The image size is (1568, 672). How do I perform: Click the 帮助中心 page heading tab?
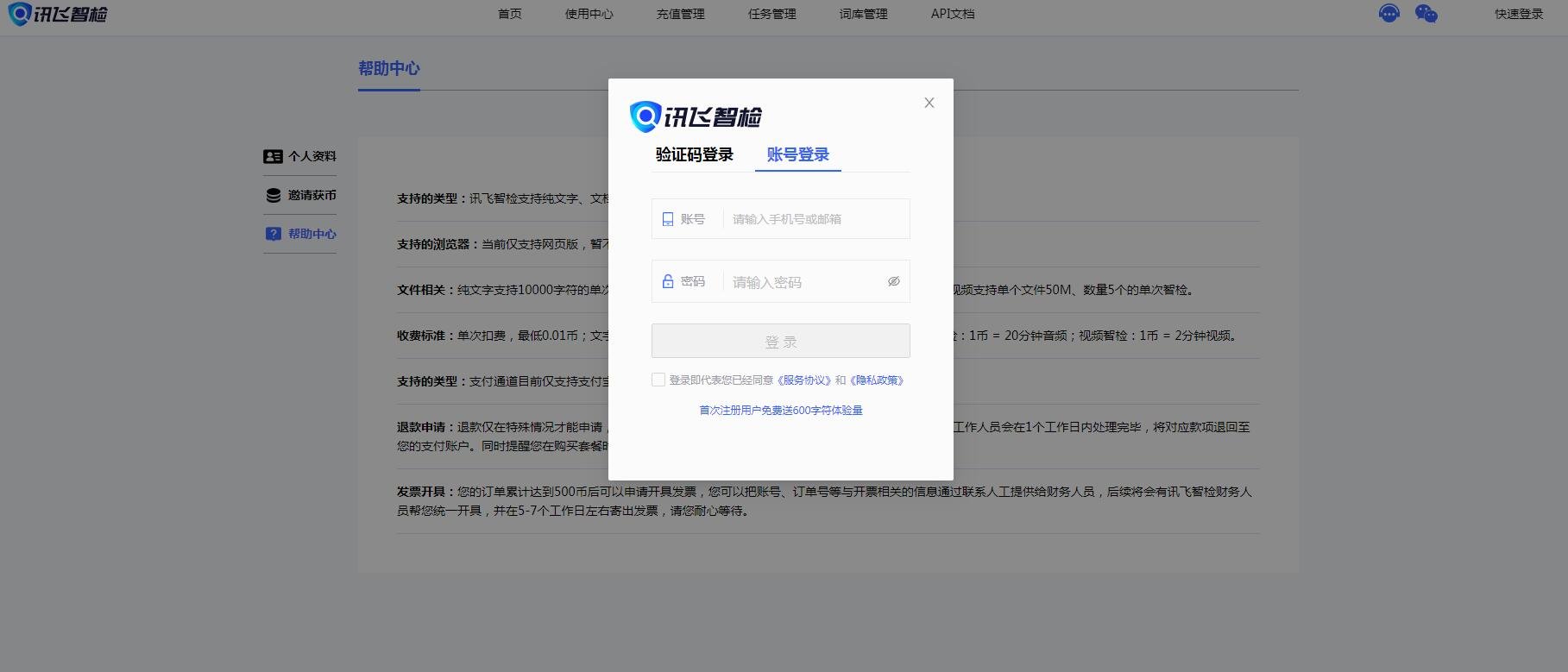coord(389,69)
